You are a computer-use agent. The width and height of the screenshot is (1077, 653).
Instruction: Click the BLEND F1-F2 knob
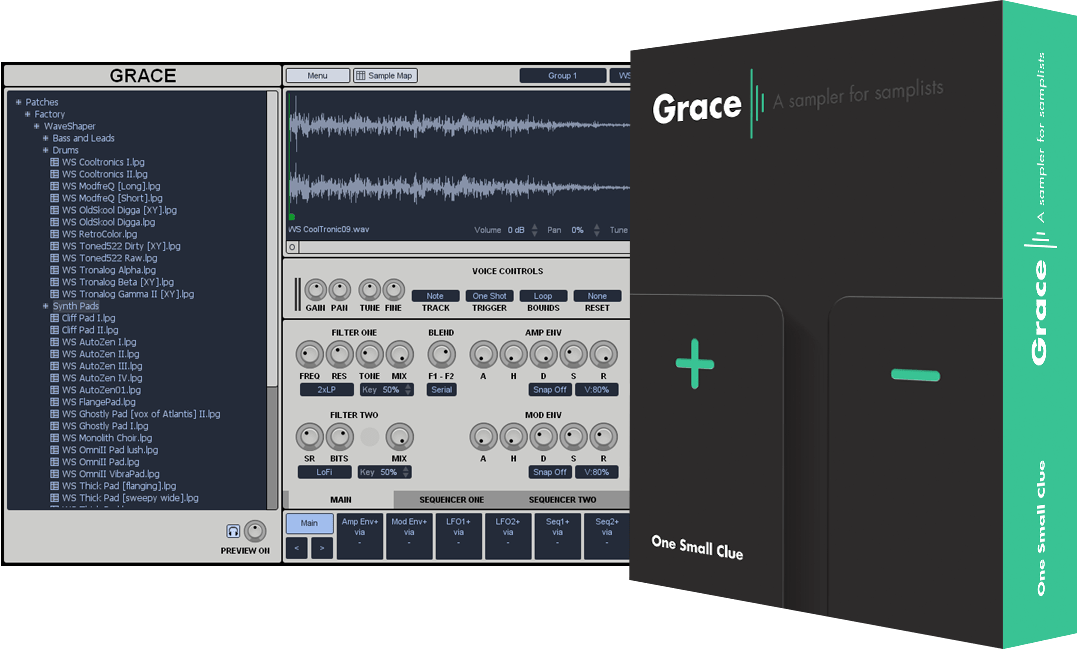[441, 355]
